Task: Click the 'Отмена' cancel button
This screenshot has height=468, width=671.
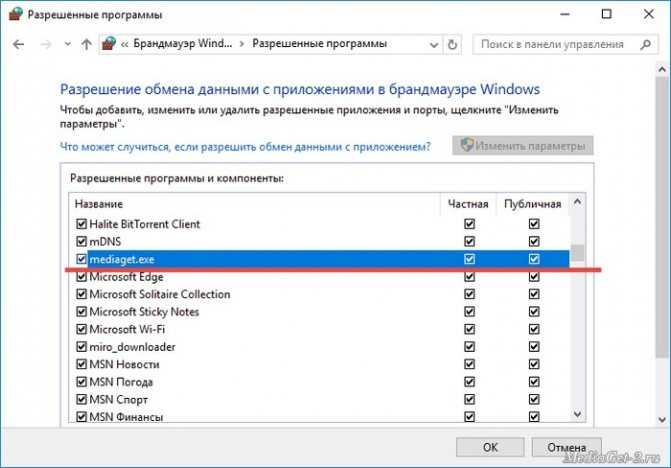Action: (567, 447)
